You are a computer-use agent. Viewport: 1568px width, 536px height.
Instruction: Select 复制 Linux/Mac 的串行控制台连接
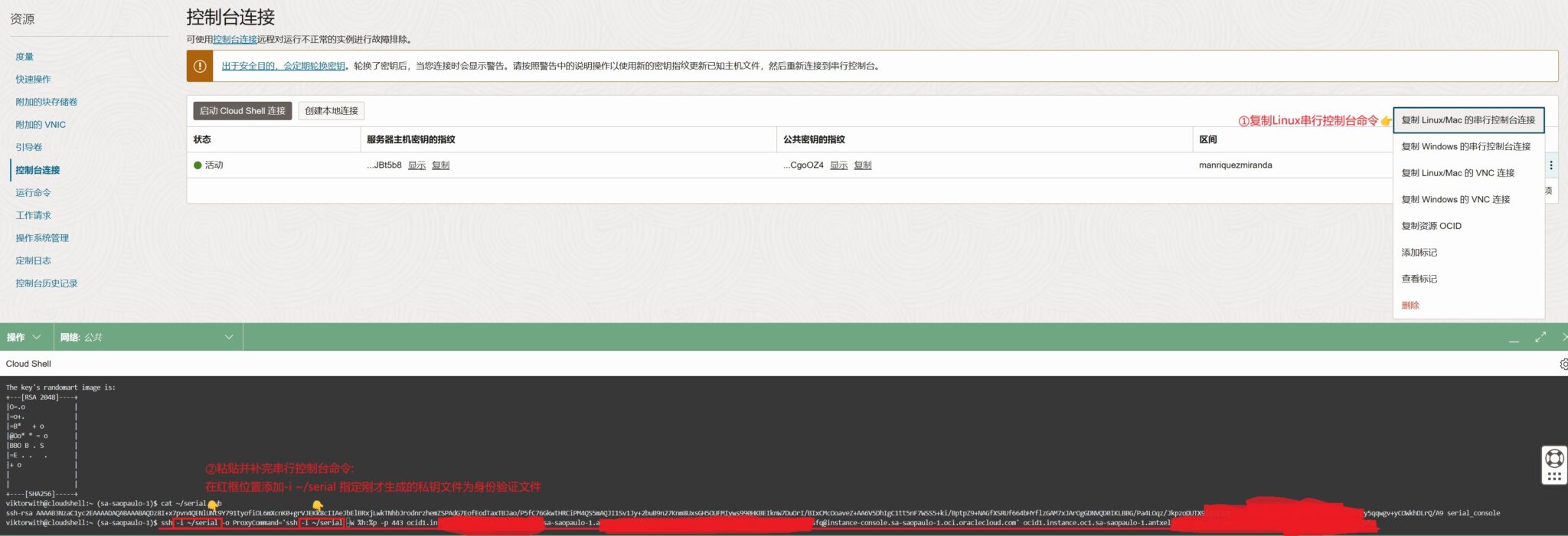pos(1468,120)
